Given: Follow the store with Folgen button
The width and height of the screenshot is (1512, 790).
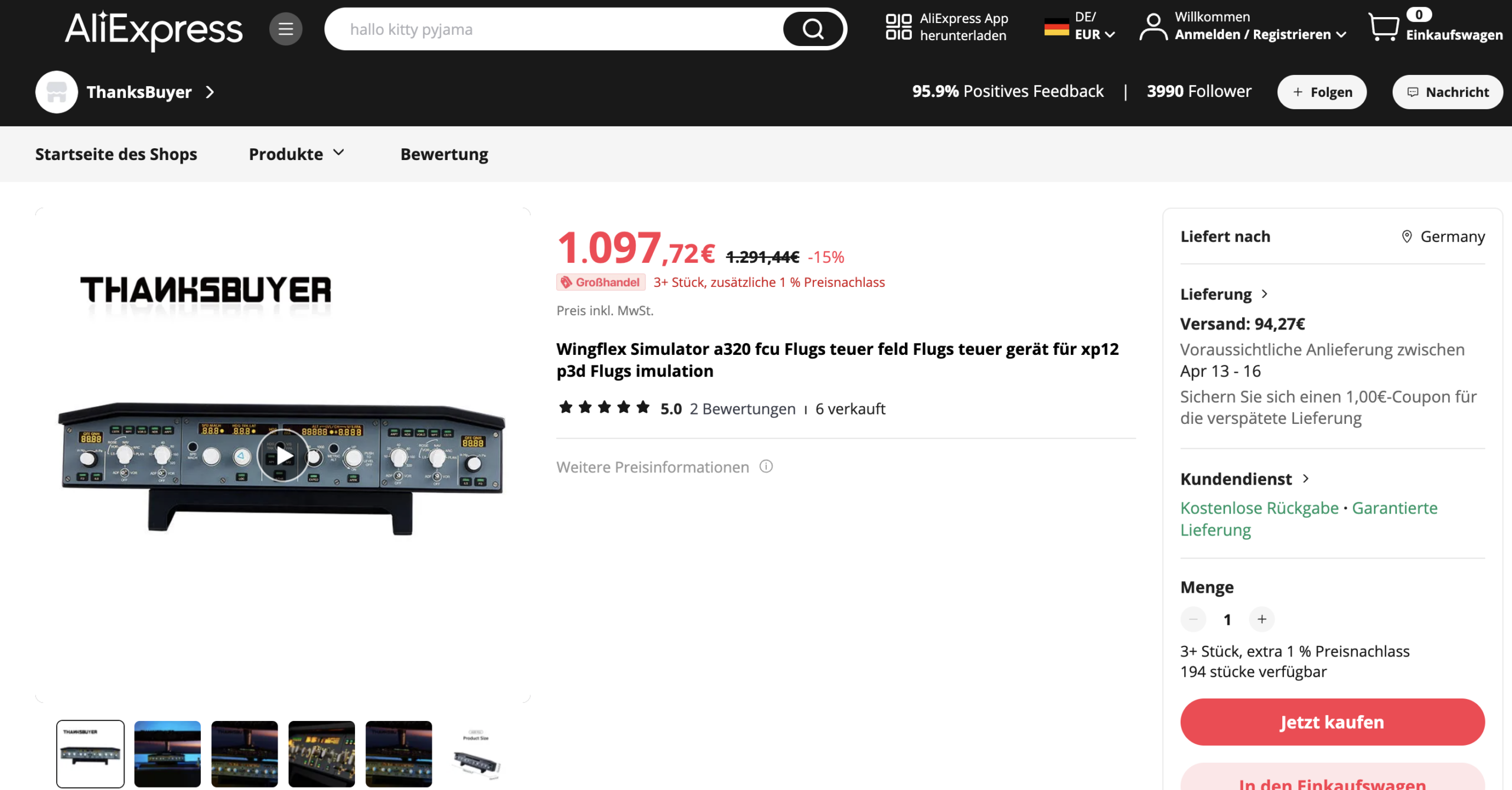Looking at the screenshot, I should tap(1322, 92).
